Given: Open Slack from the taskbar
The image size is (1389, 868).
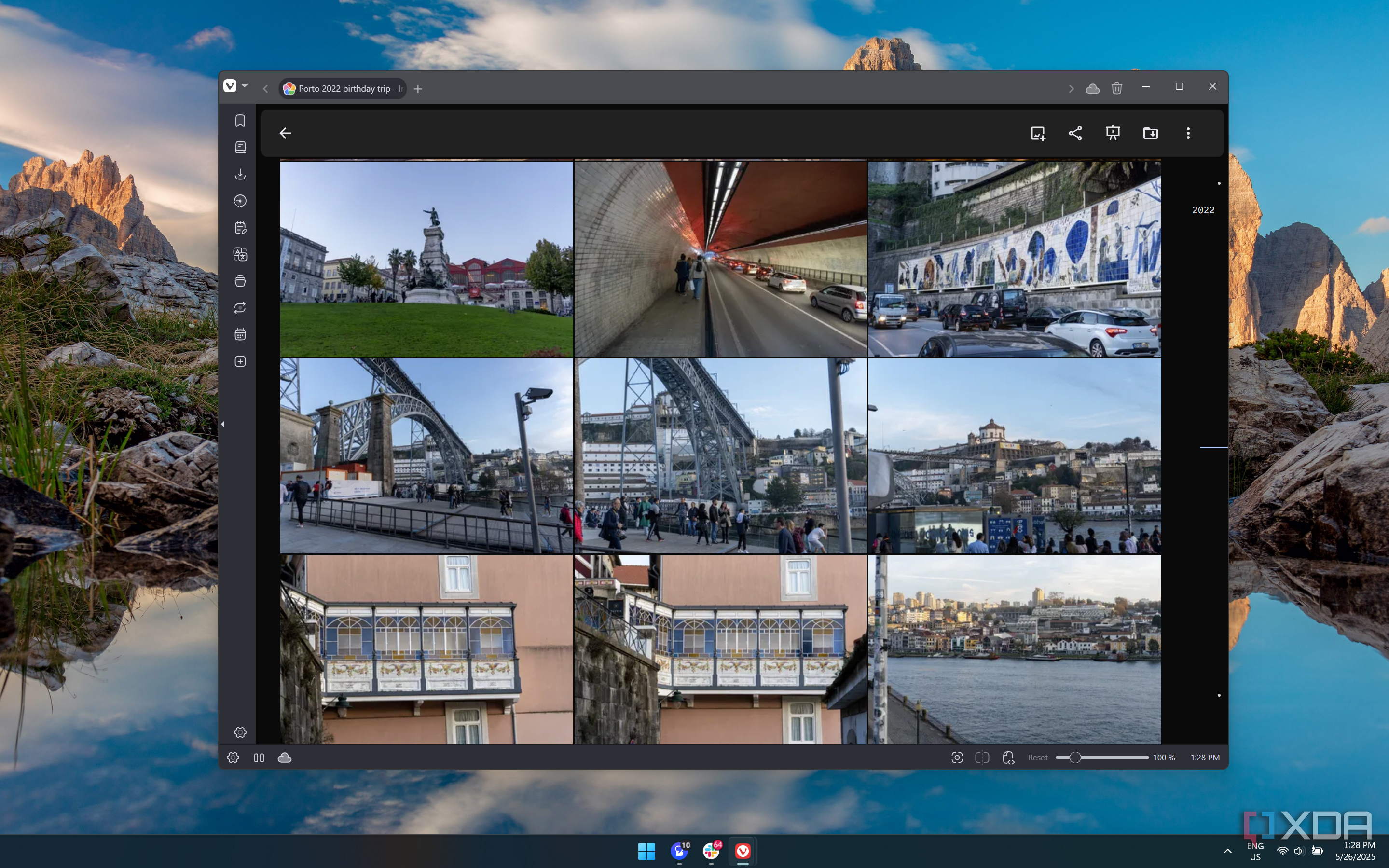Looking at the screenshot, I should (711, 851).
